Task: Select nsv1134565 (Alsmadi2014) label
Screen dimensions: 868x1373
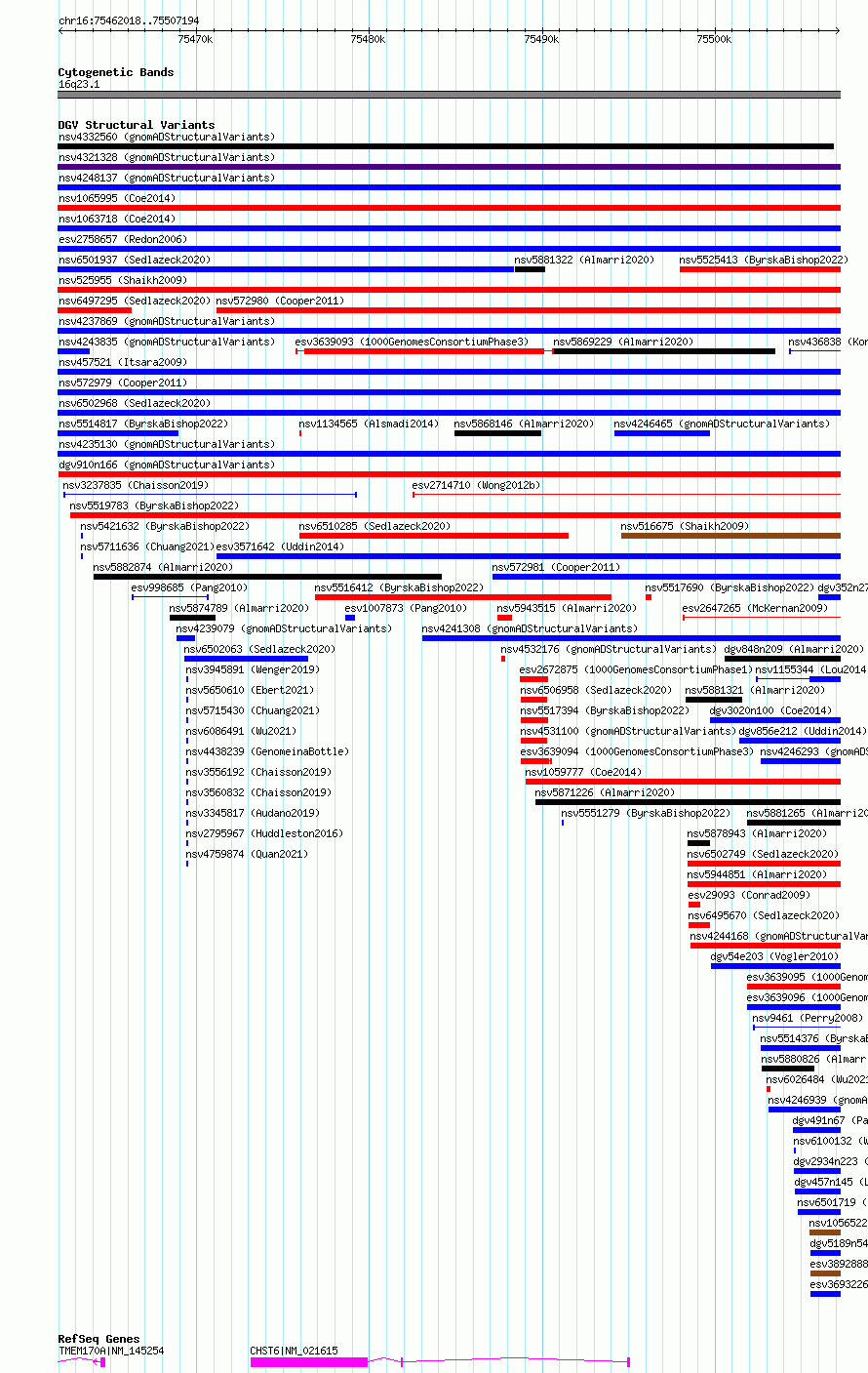Action: click(370, 424)
